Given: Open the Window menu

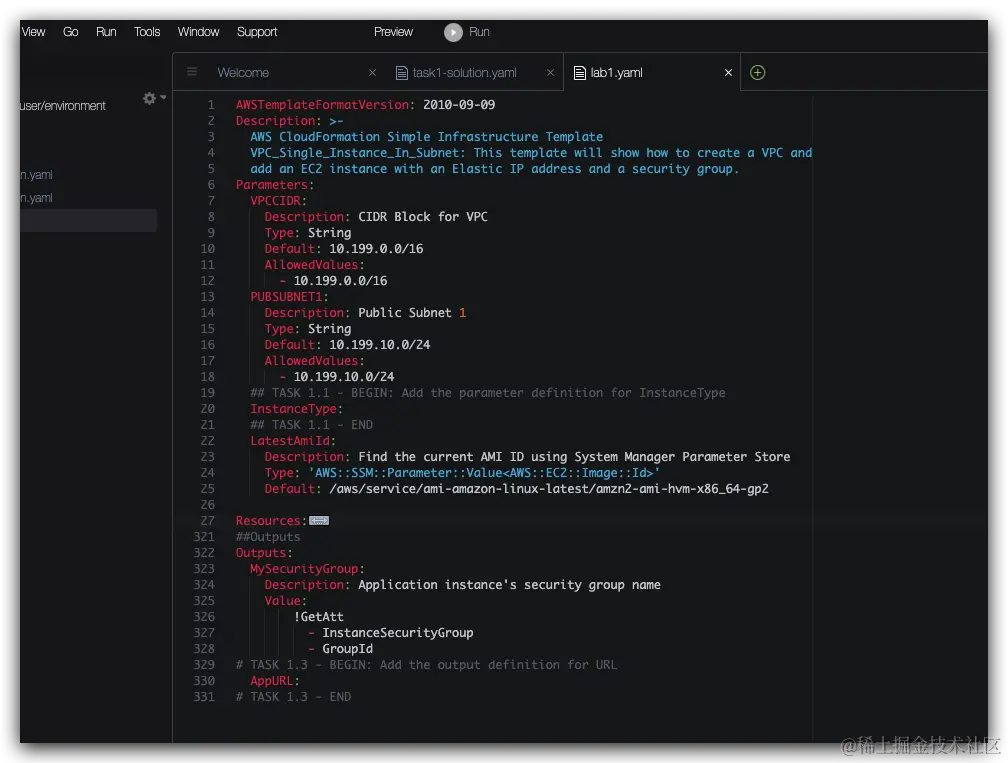Looking at the screenshot, I should point(198,31).
